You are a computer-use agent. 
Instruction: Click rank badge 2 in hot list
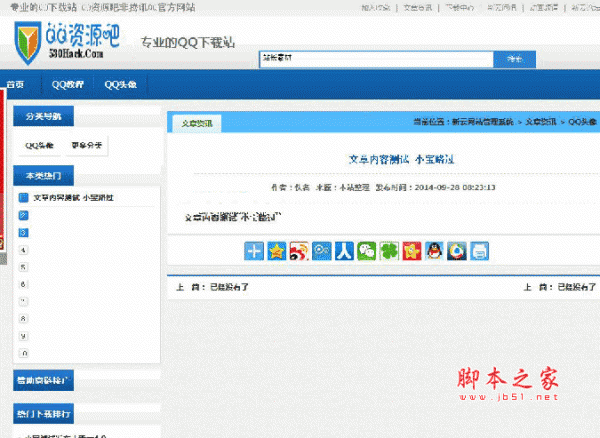pos(23,215)
